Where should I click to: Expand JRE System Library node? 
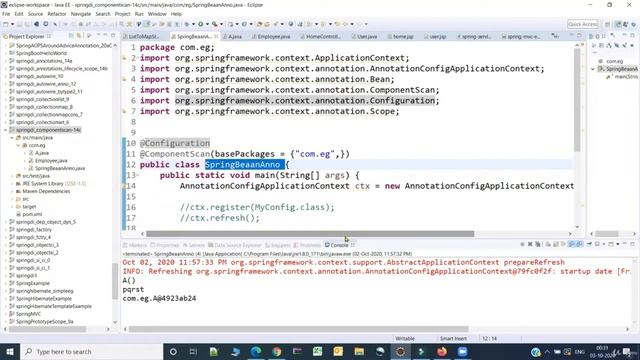coord(12,184)
